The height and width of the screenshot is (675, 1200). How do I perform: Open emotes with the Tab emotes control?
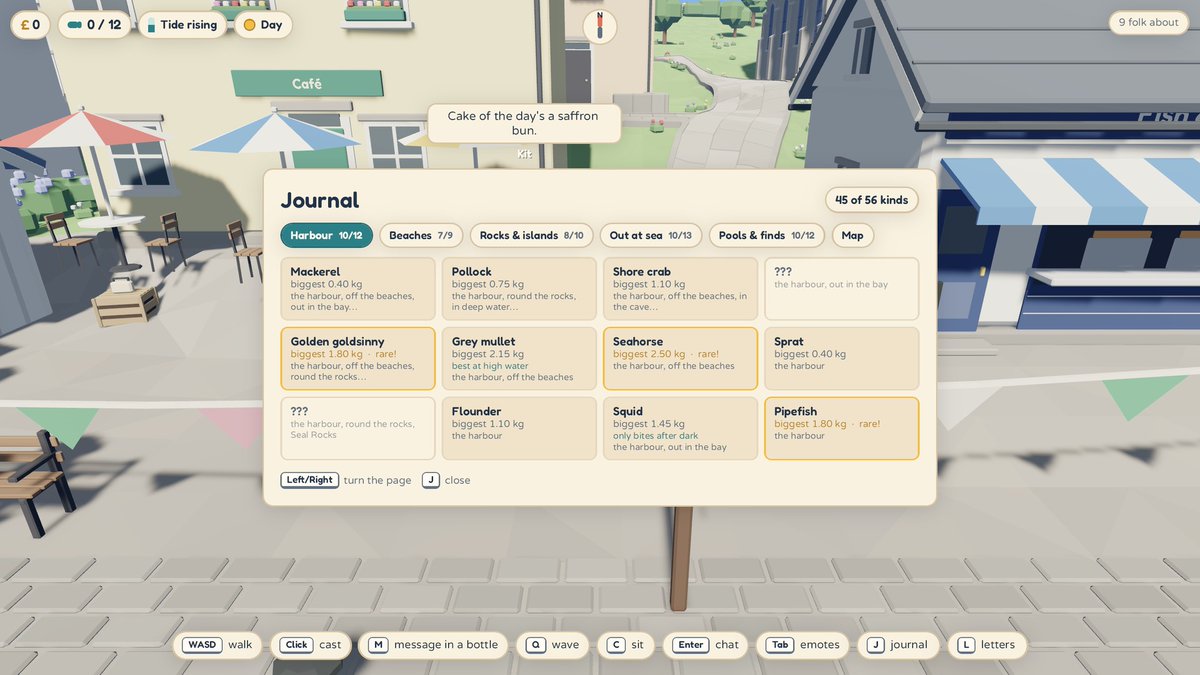802,645
